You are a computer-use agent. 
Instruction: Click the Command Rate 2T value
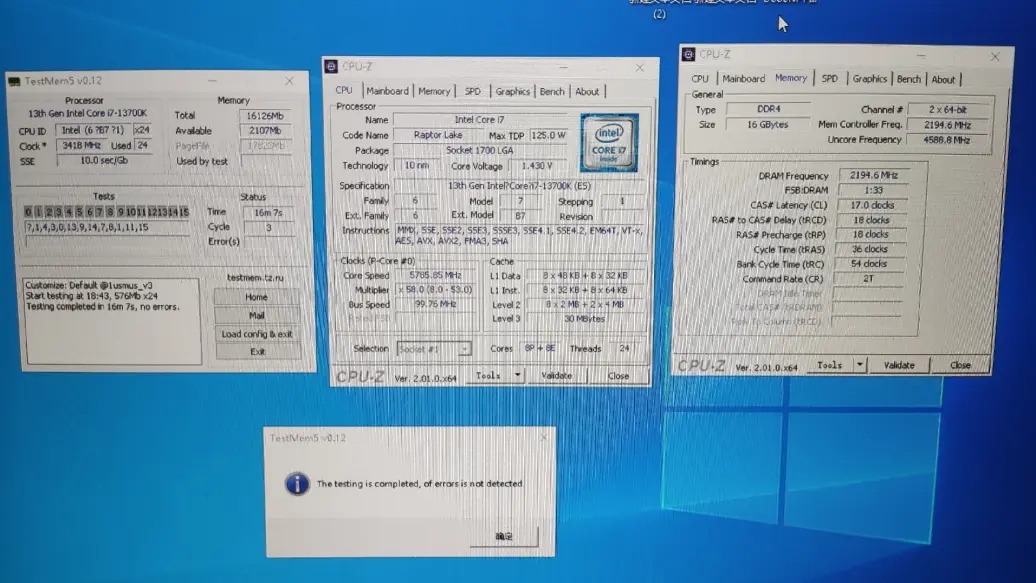pyautogui.click(x=868, y=278)
